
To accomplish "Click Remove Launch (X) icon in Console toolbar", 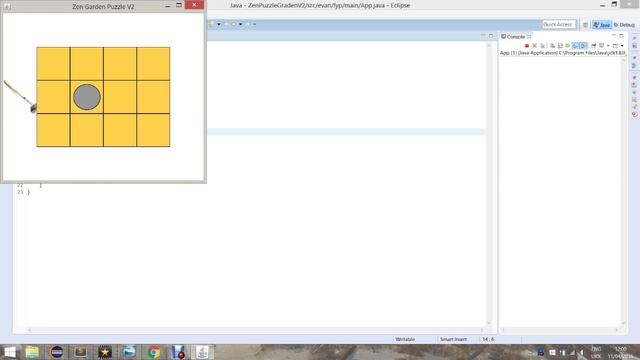I will click(x=535, y=46).
